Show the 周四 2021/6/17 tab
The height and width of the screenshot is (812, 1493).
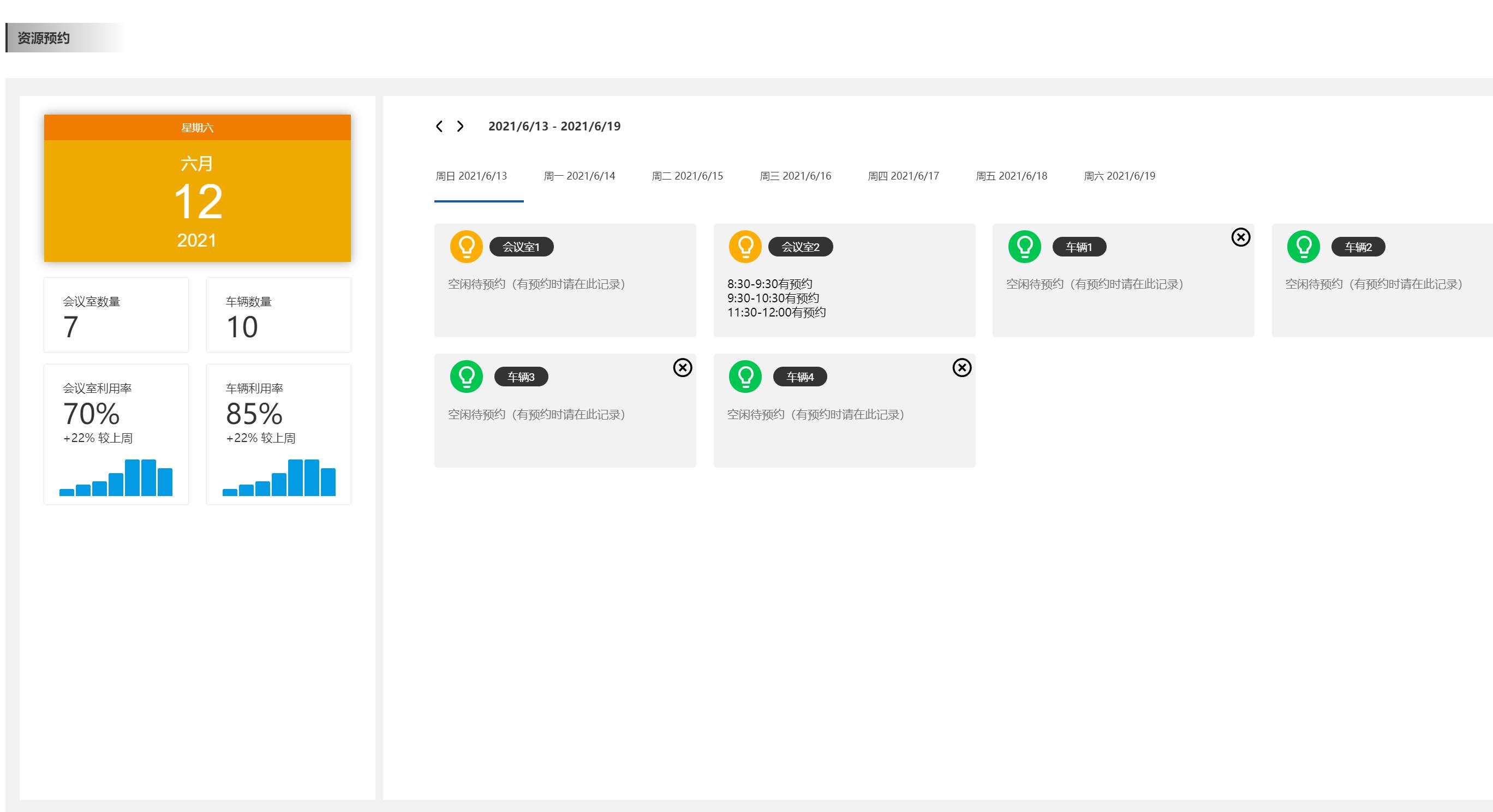[x=904, y=176]
